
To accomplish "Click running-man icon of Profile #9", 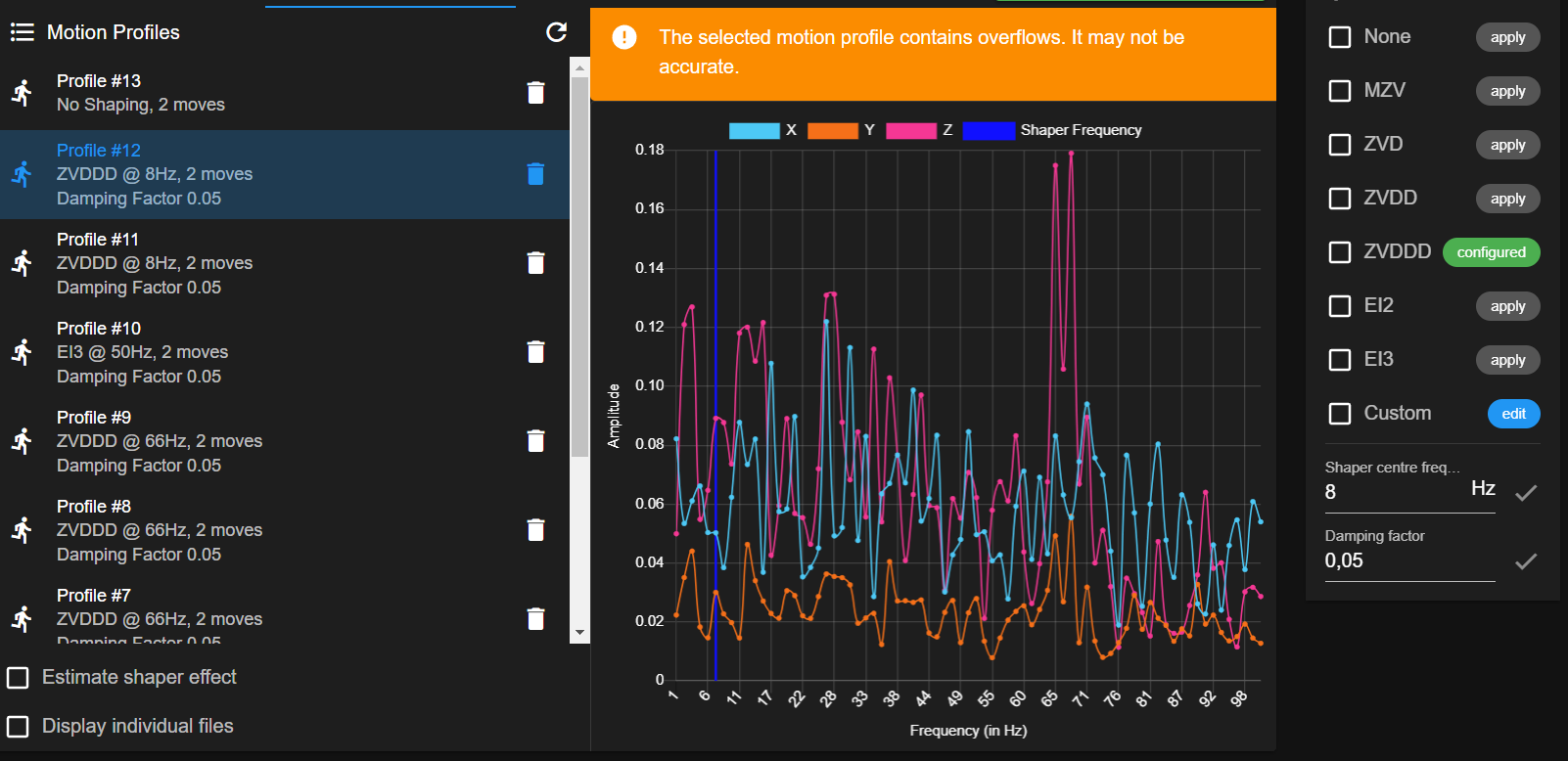I will click(x=22, y=441).
